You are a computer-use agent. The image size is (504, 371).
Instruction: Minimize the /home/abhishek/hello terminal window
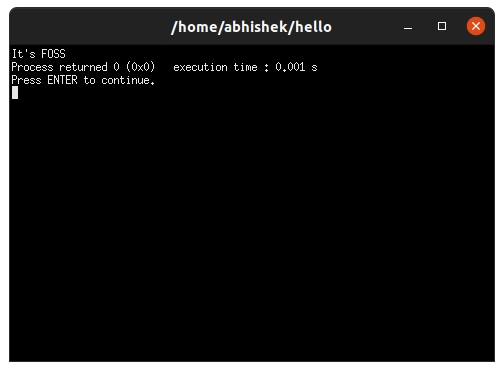pyautogui.click(x=408, y=26)
